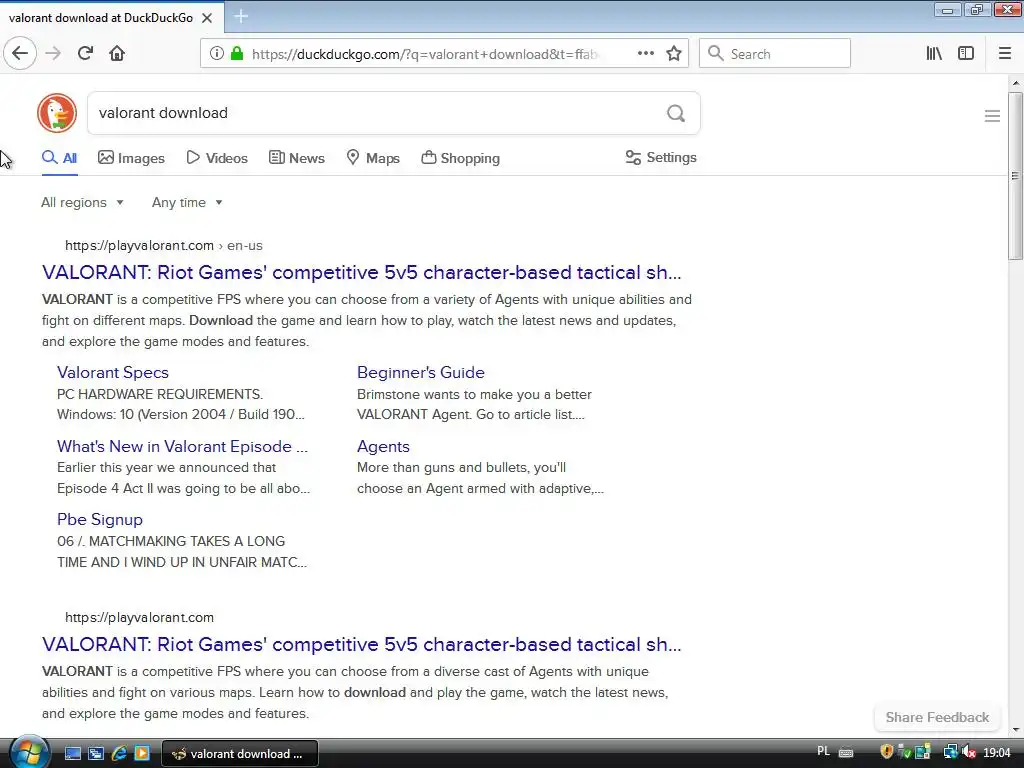Open second VALORANT result without en-us
The height and width of the screenshot is (768, 1024).
coord(361,645)
